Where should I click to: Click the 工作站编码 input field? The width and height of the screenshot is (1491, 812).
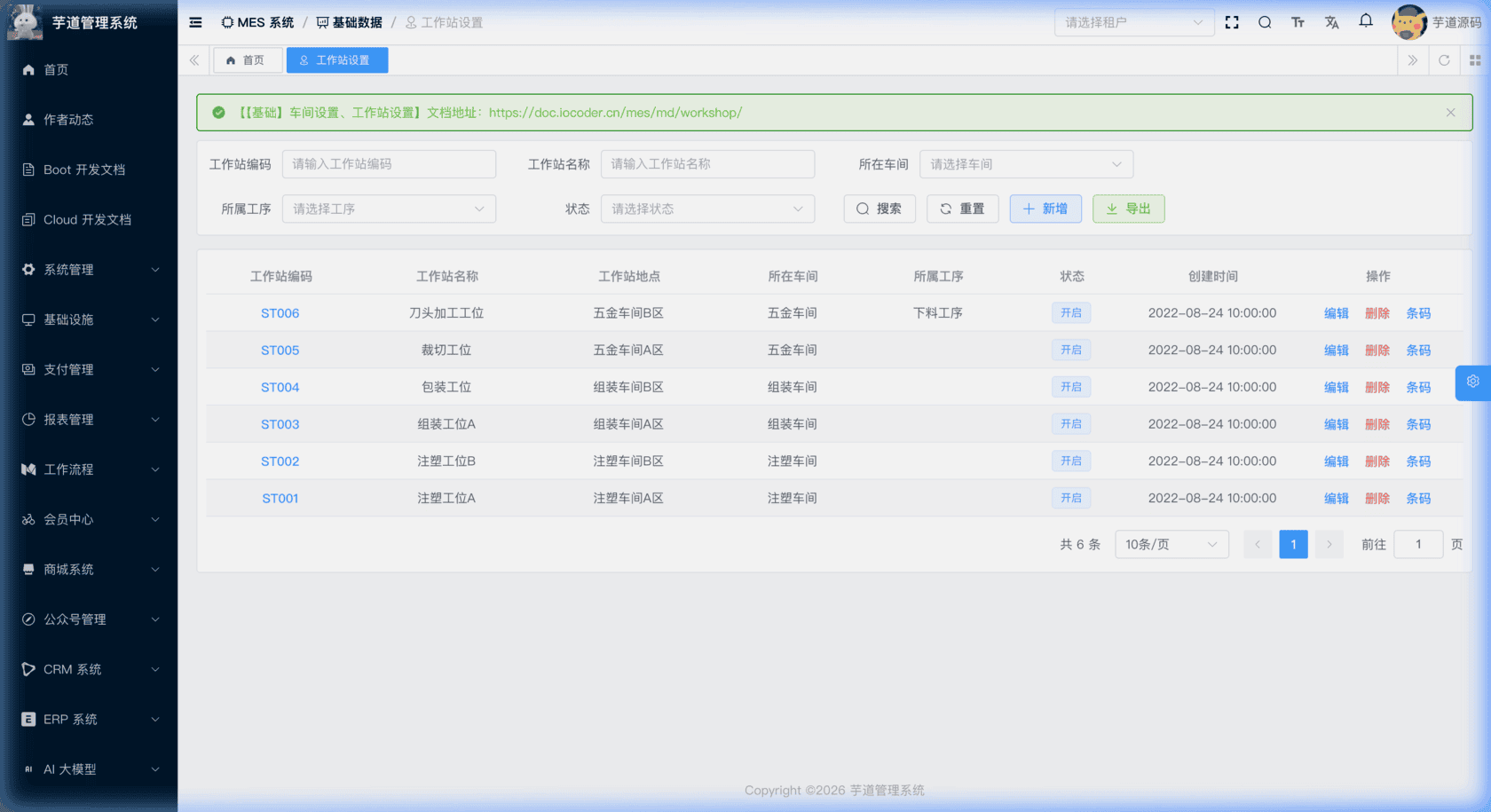click(389, 164)
